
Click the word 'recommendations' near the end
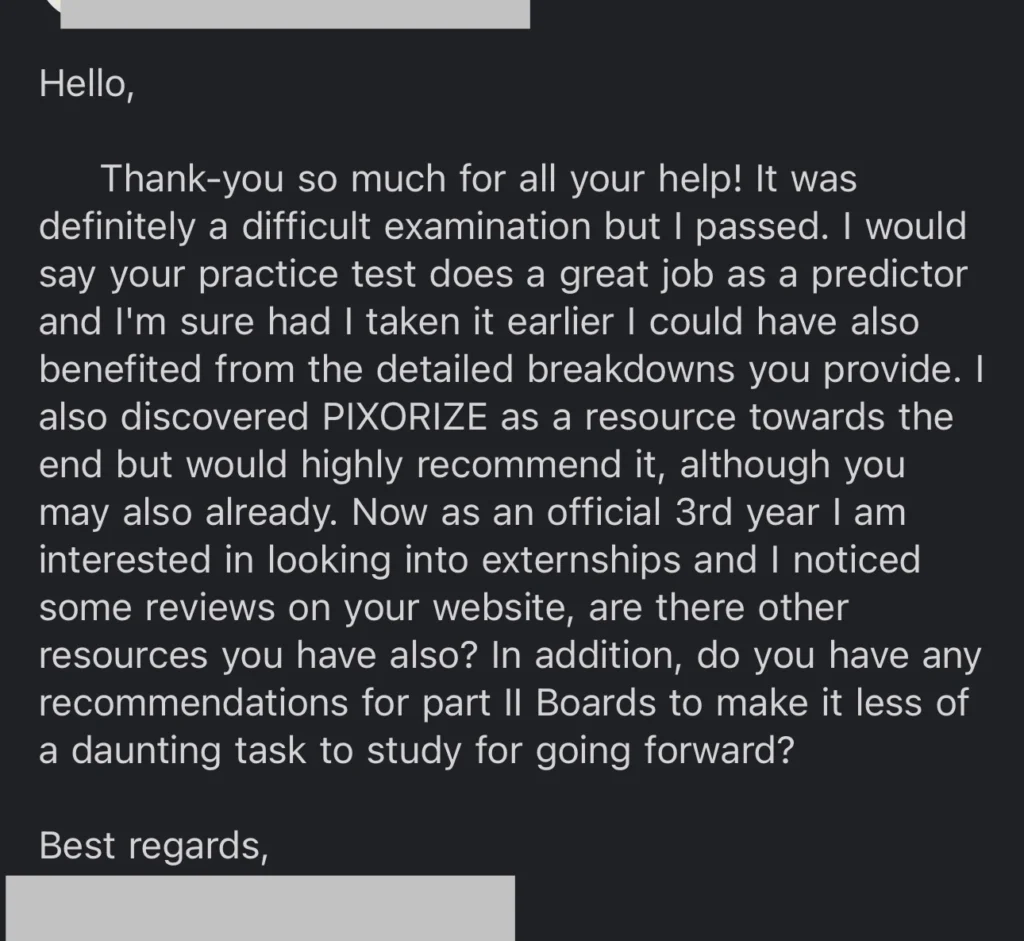tap(193, 703)
